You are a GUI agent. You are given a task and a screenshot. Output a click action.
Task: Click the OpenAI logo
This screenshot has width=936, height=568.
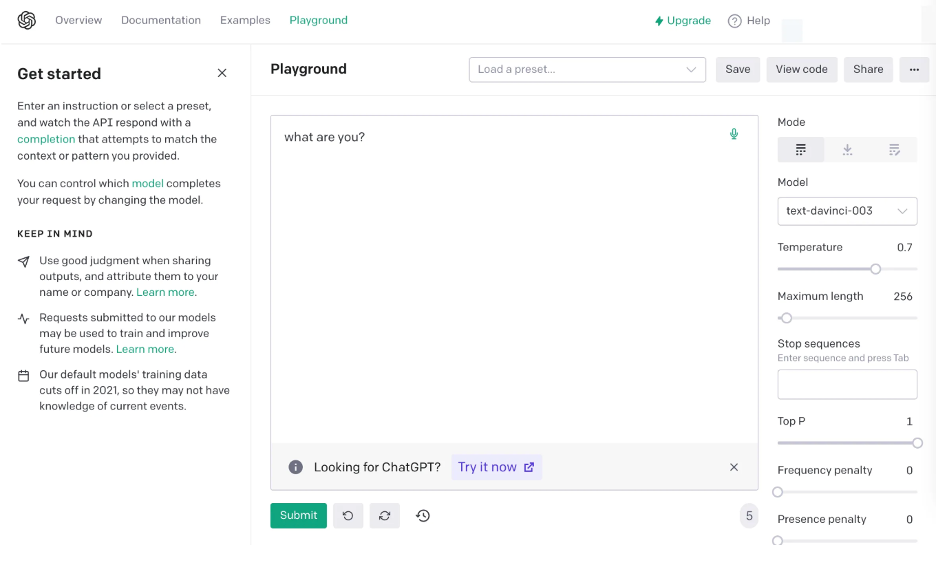27,20
